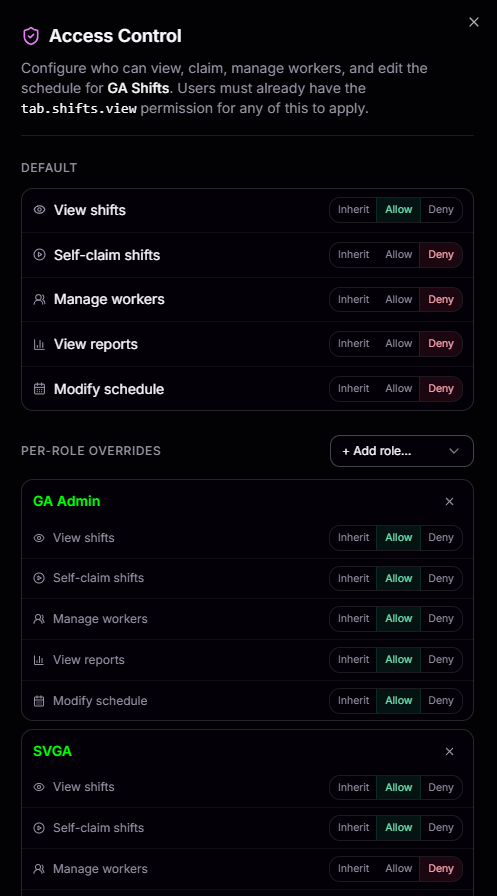Open the Add role dropdown
Image resolution: width=497 pixels, height=896 pixels.
click(402, 451)
